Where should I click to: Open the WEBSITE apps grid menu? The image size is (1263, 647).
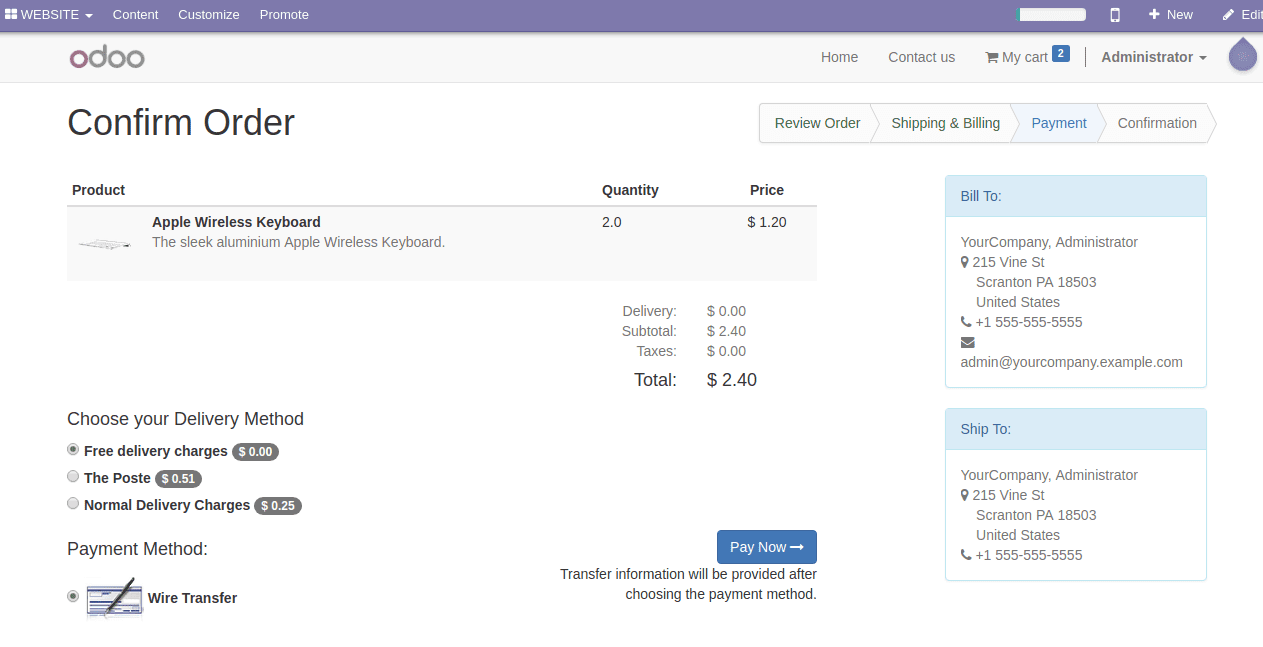(x=49, y=15)
